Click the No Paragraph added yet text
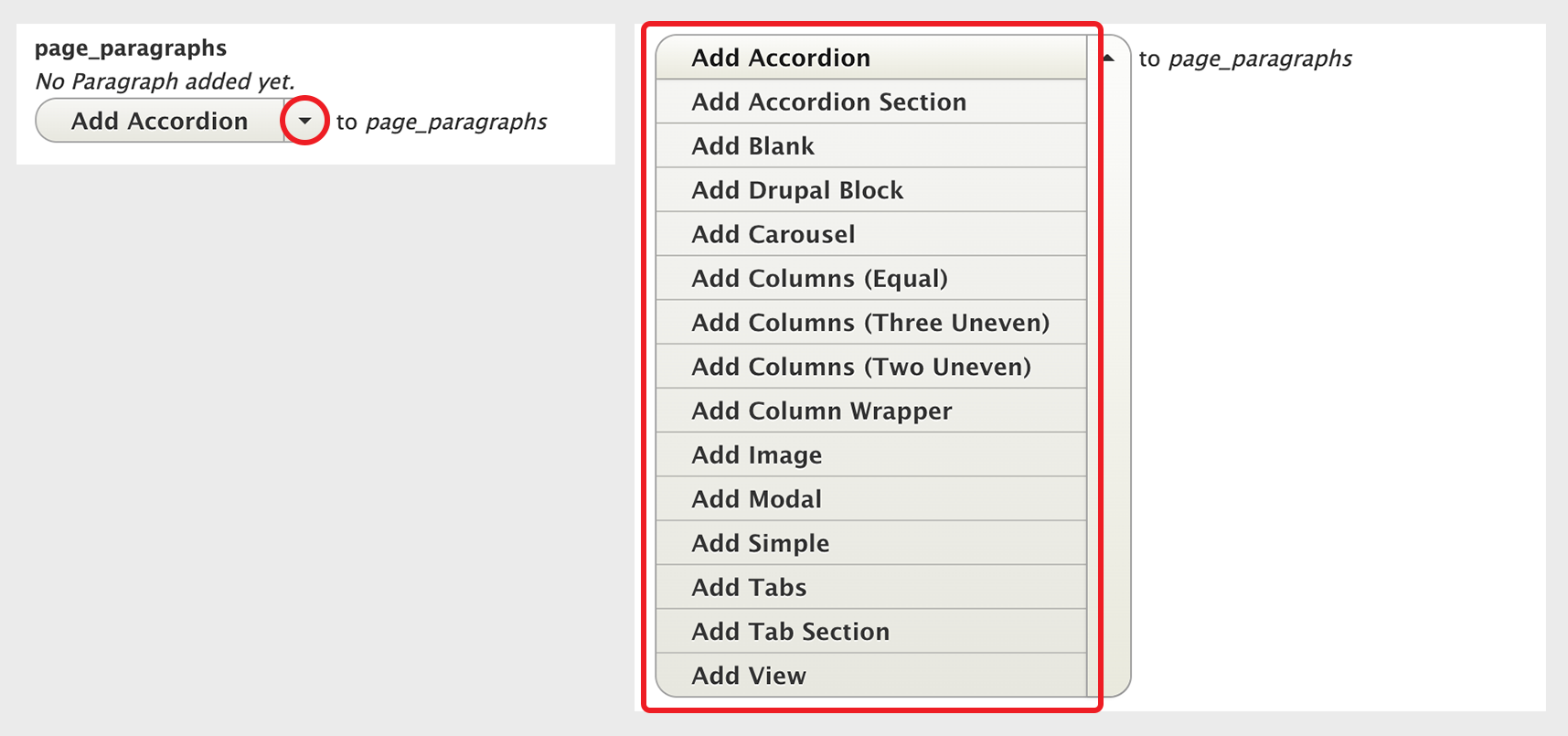 point(165,81)
